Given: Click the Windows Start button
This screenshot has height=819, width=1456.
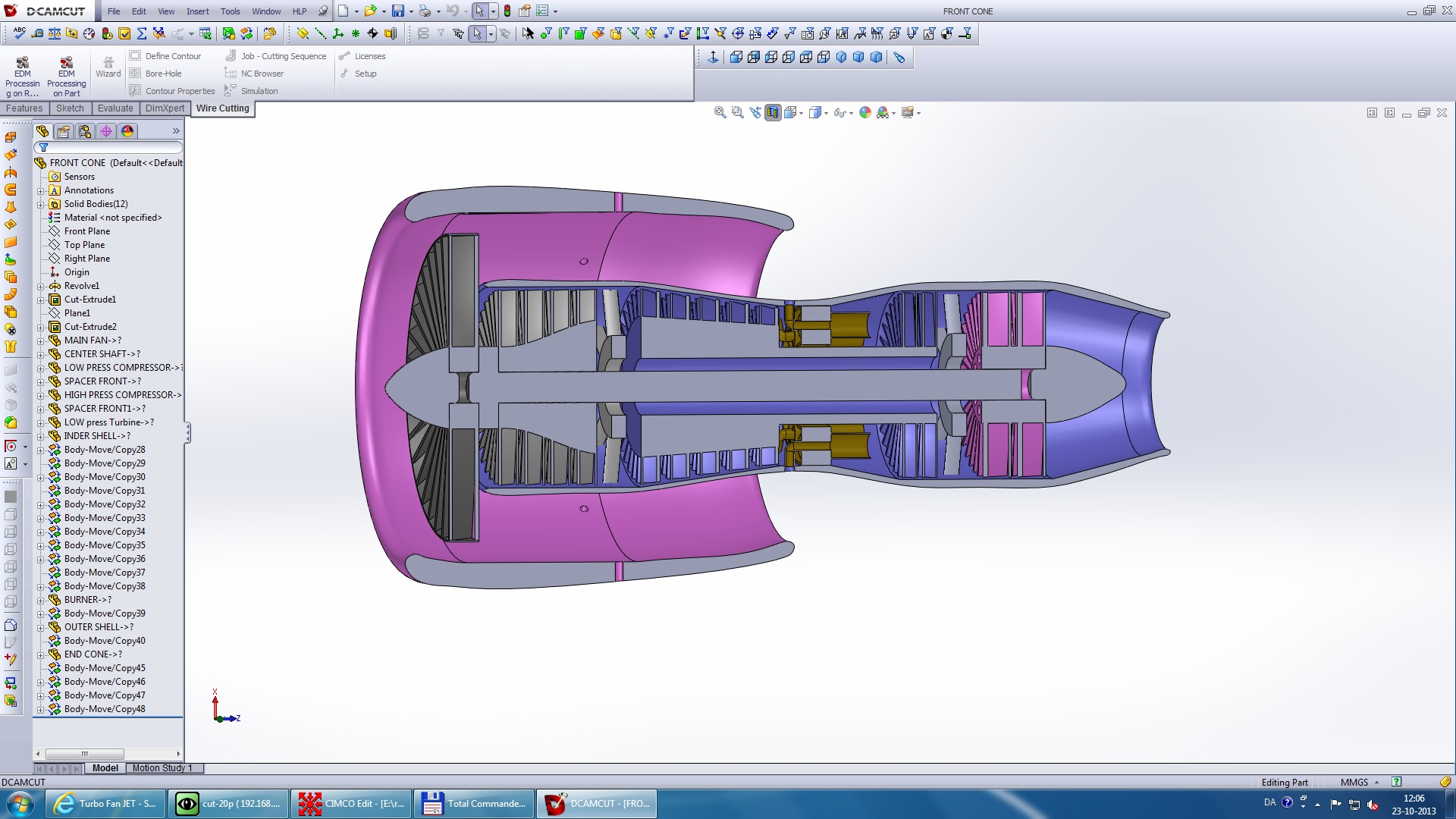Looking at the screenshot, I should tap(20, 804).
